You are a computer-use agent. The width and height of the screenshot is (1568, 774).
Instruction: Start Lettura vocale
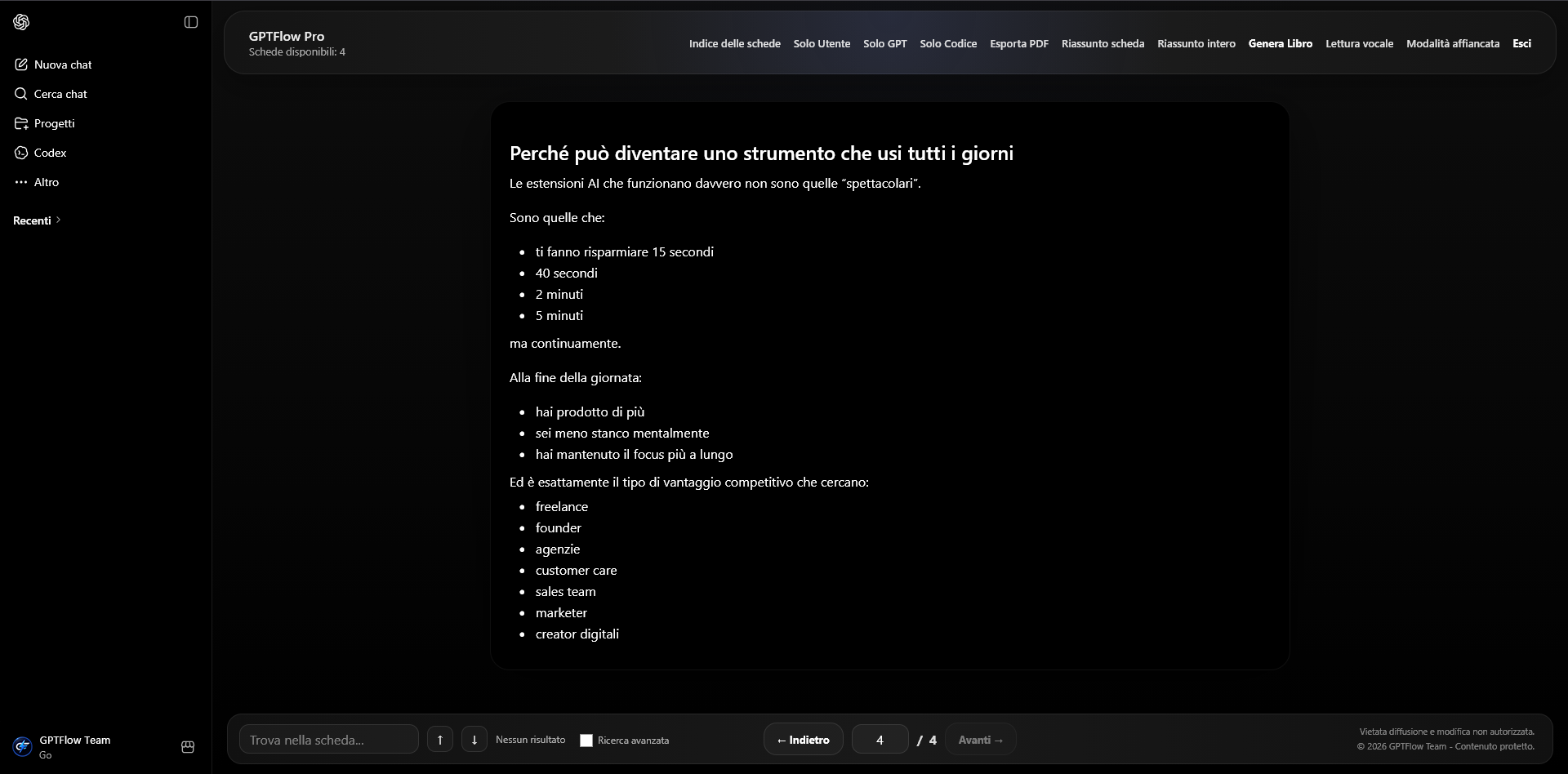pyautogui.click(x=1359, y=43)
